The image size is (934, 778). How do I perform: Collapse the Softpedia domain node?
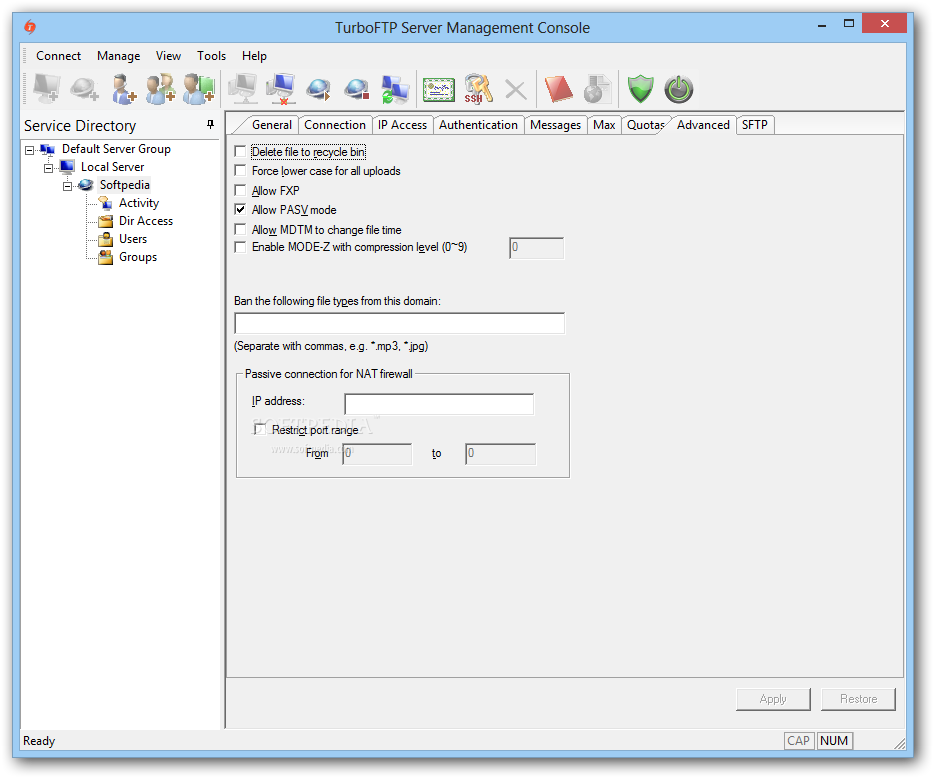coord(67,186)
